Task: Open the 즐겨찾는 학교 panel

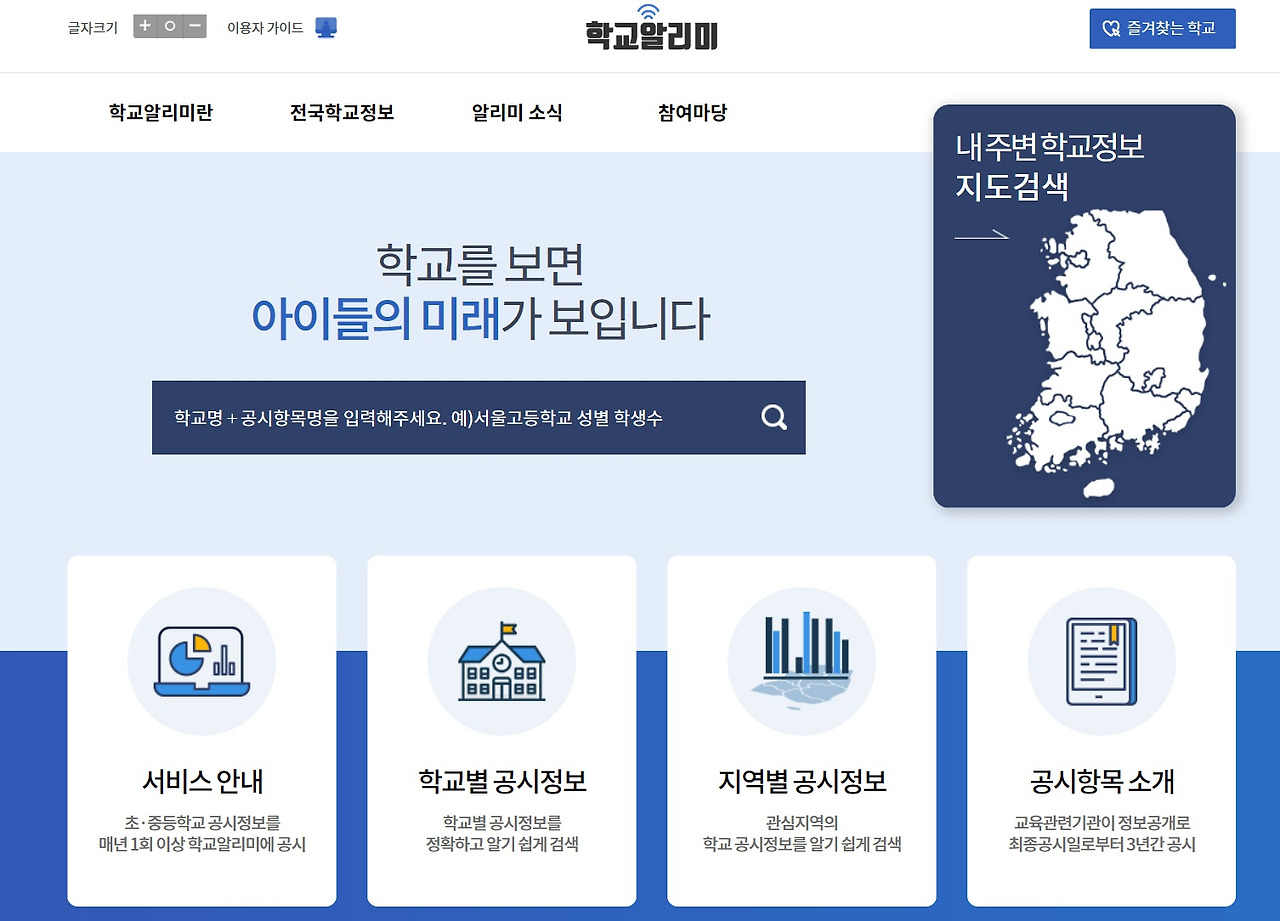Action: pos(1162,28)
